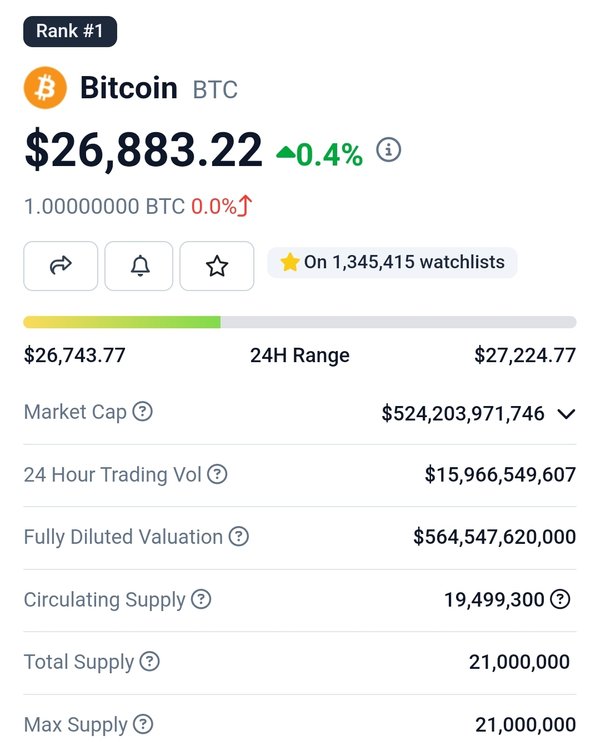Click the 24H range progress bar
The image size is (600, 742).
pos(300,322)
